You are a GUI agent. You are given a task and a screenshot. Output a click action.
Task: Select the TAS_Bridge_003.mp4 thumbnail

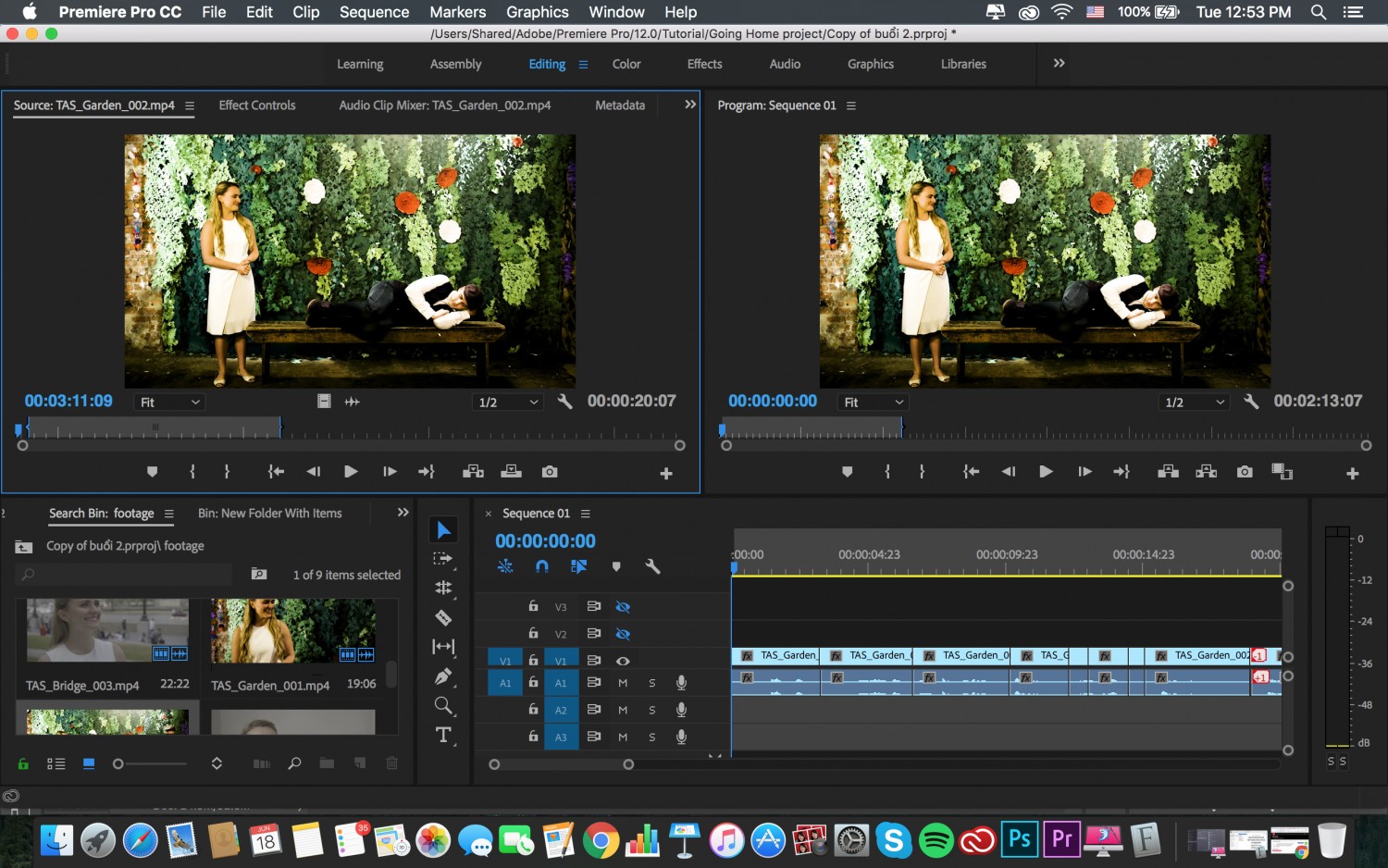(x=107, y=629)
